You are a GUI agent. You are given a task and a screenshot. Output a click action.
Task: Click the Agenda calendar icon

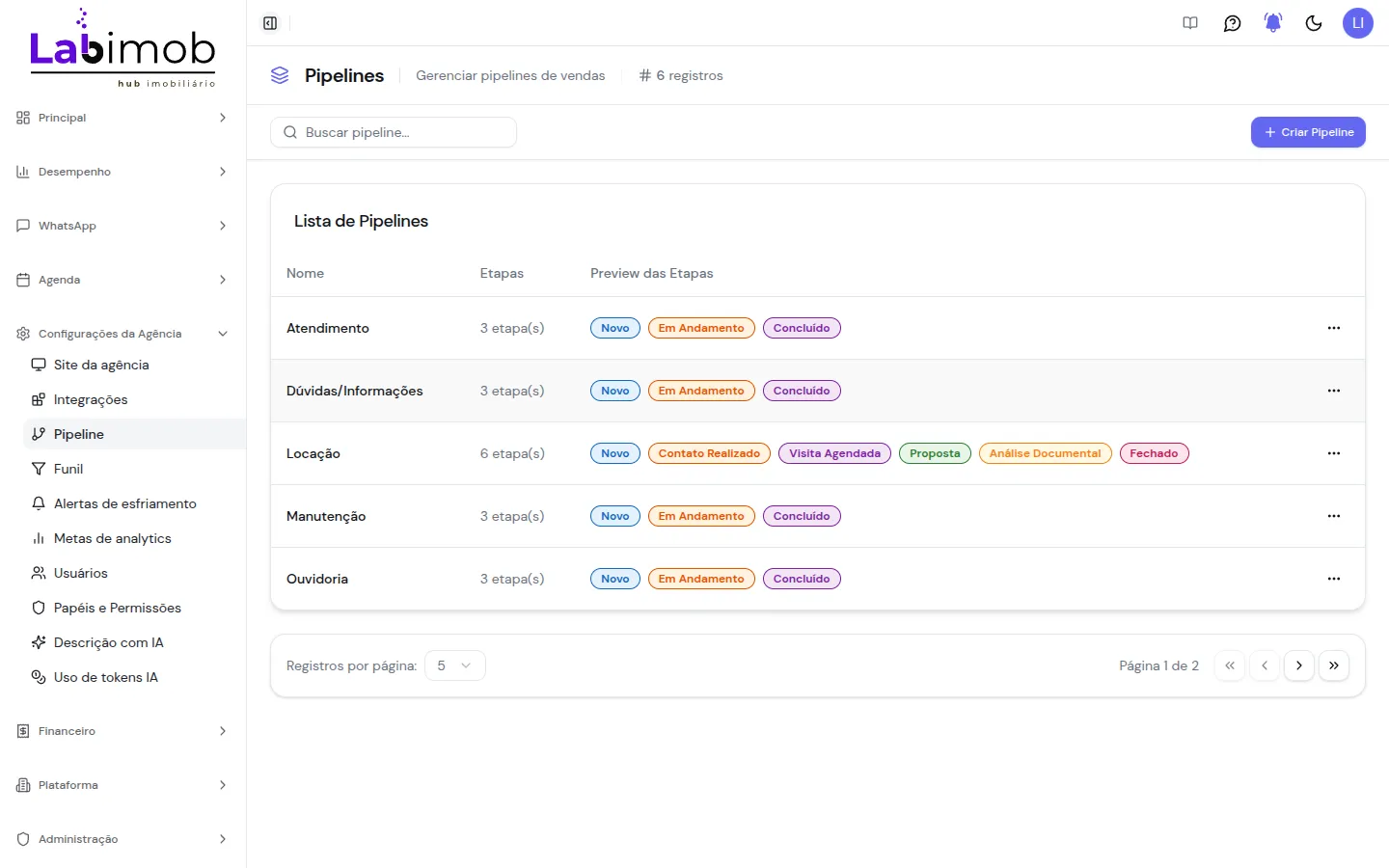click(23, 280)
